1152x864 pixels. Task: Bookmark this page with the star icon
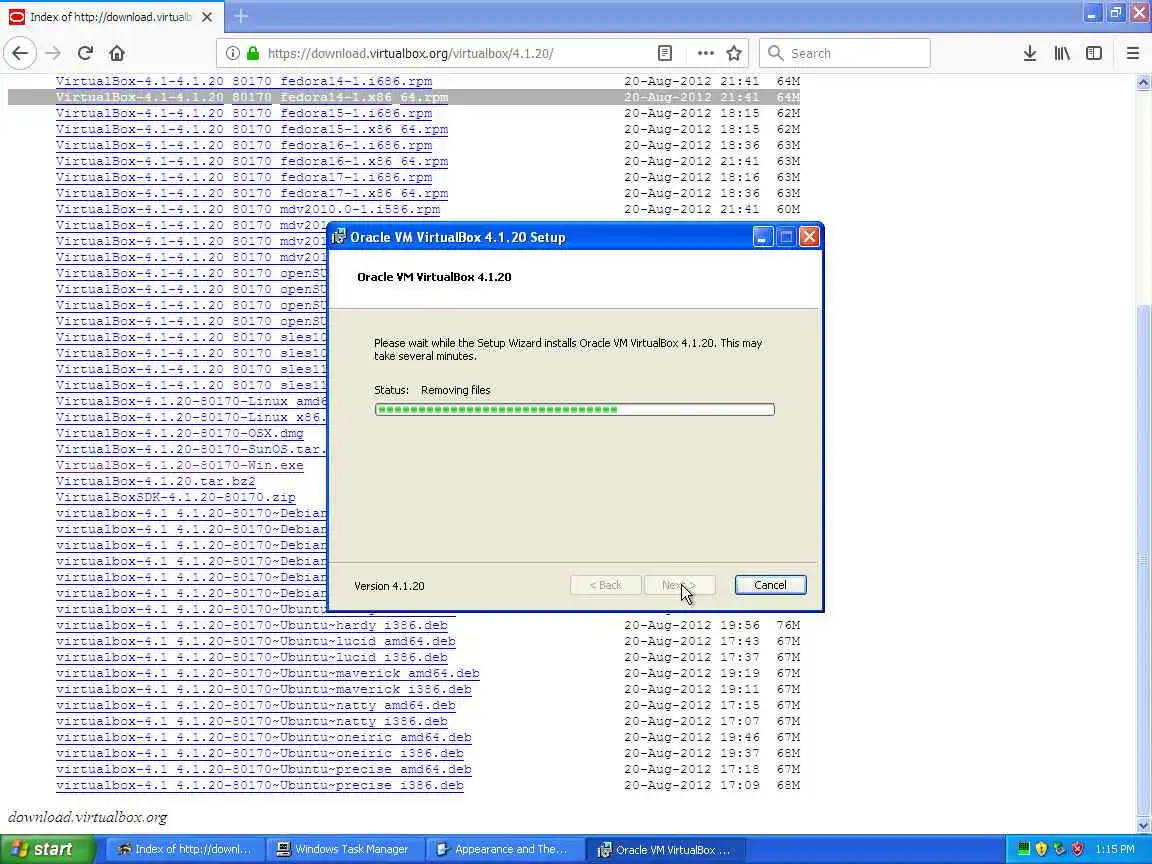733,53
